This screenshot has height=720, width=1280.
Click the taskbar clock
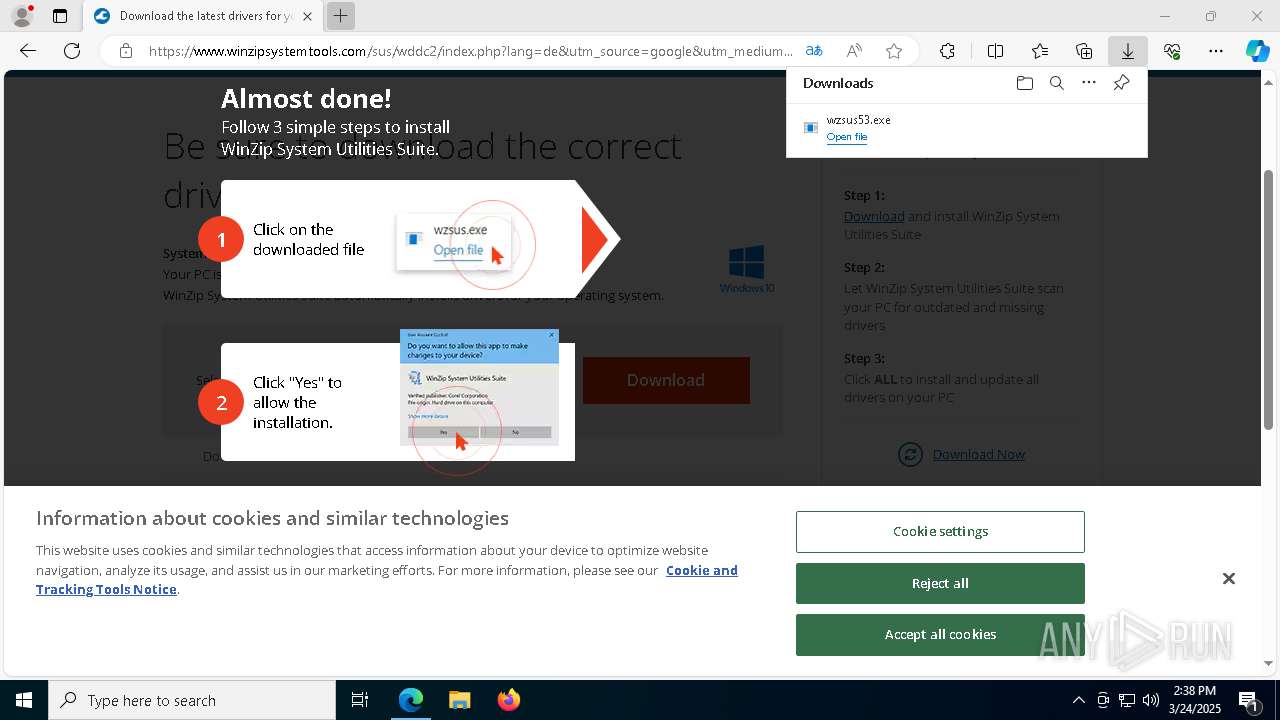tap(1195, 700)
